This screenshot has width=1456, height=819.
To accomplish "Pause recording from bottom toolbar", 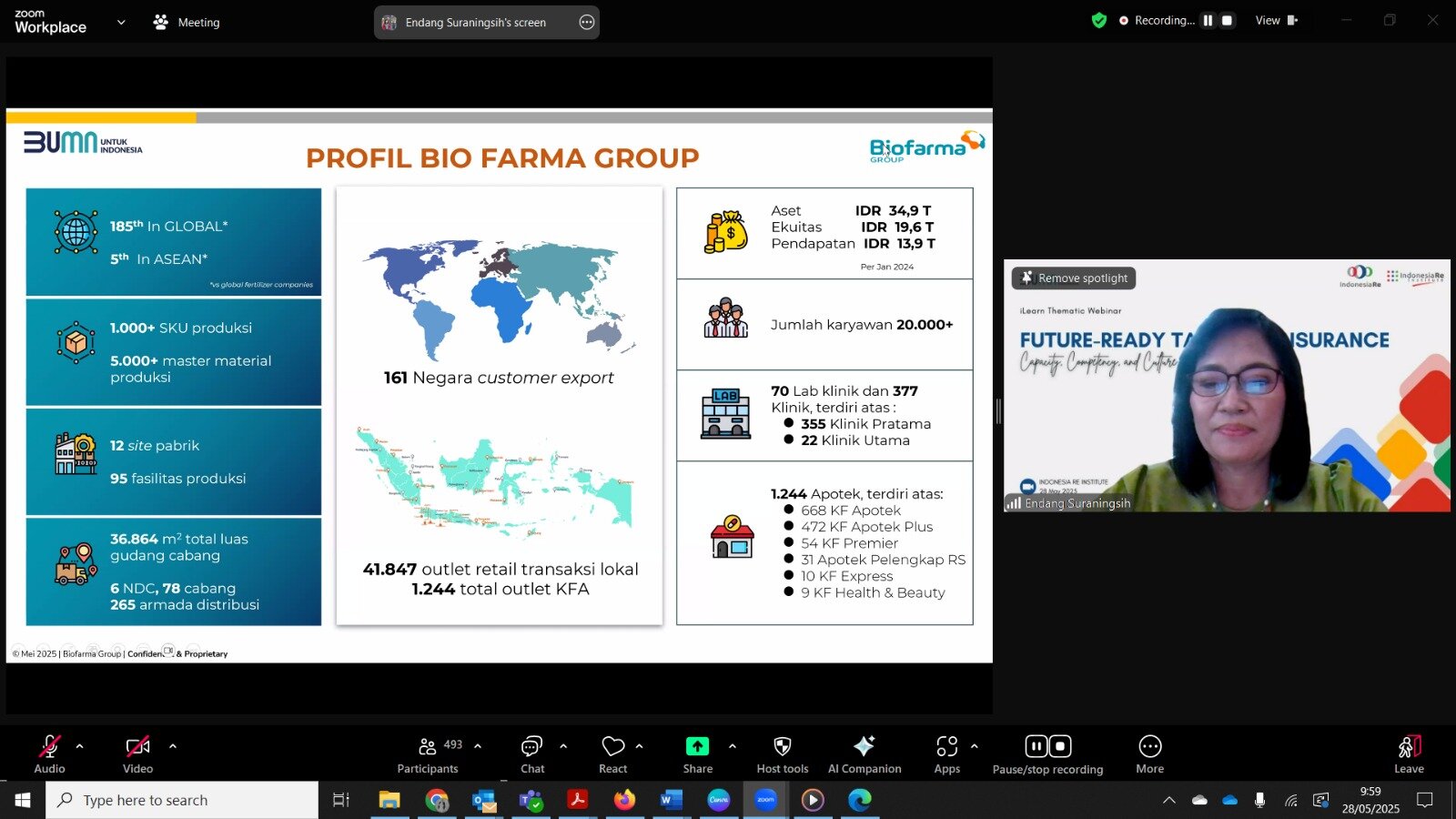I will click(1036, 746).
